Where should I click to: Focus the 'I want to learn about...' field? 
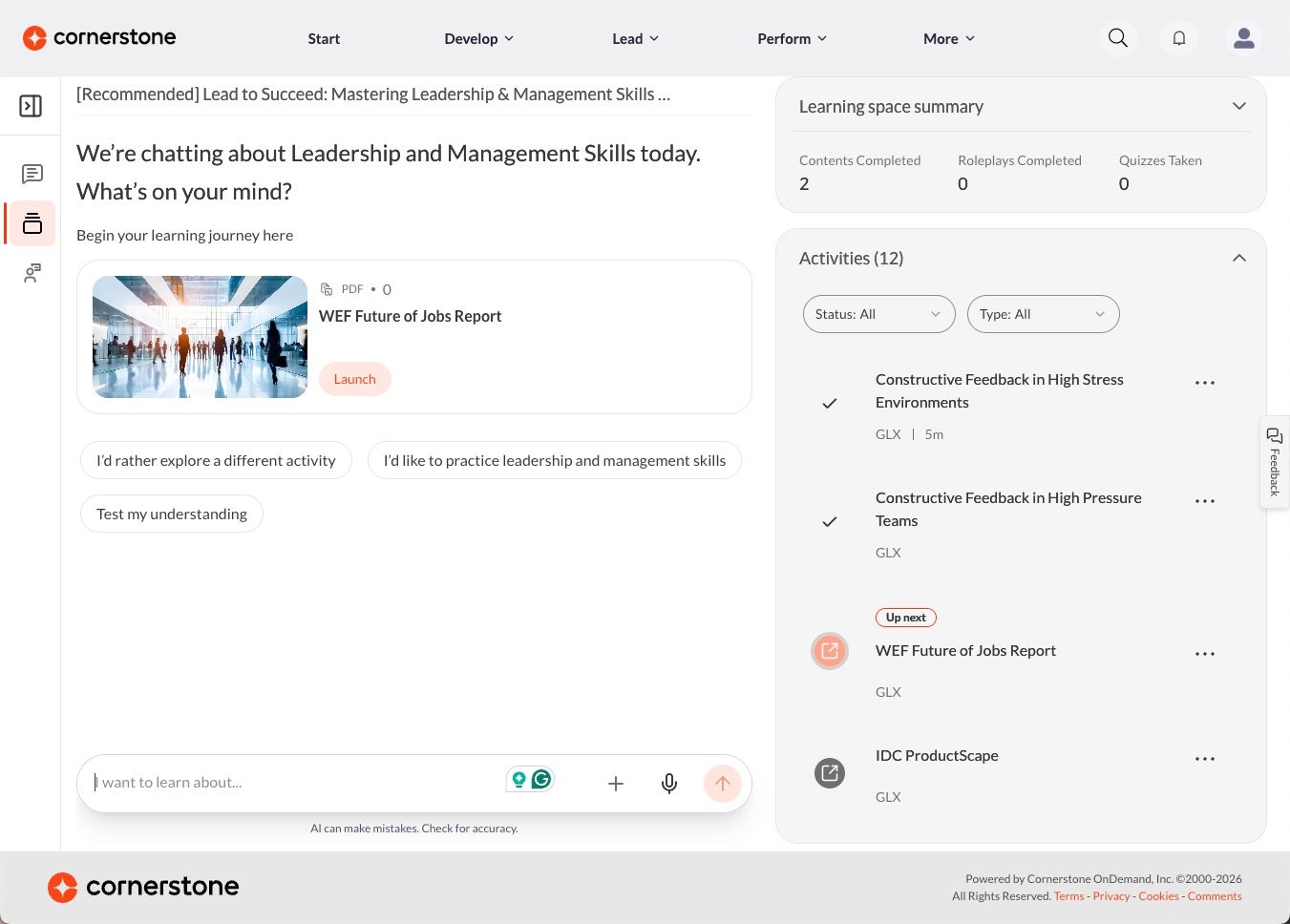(298, 783)
